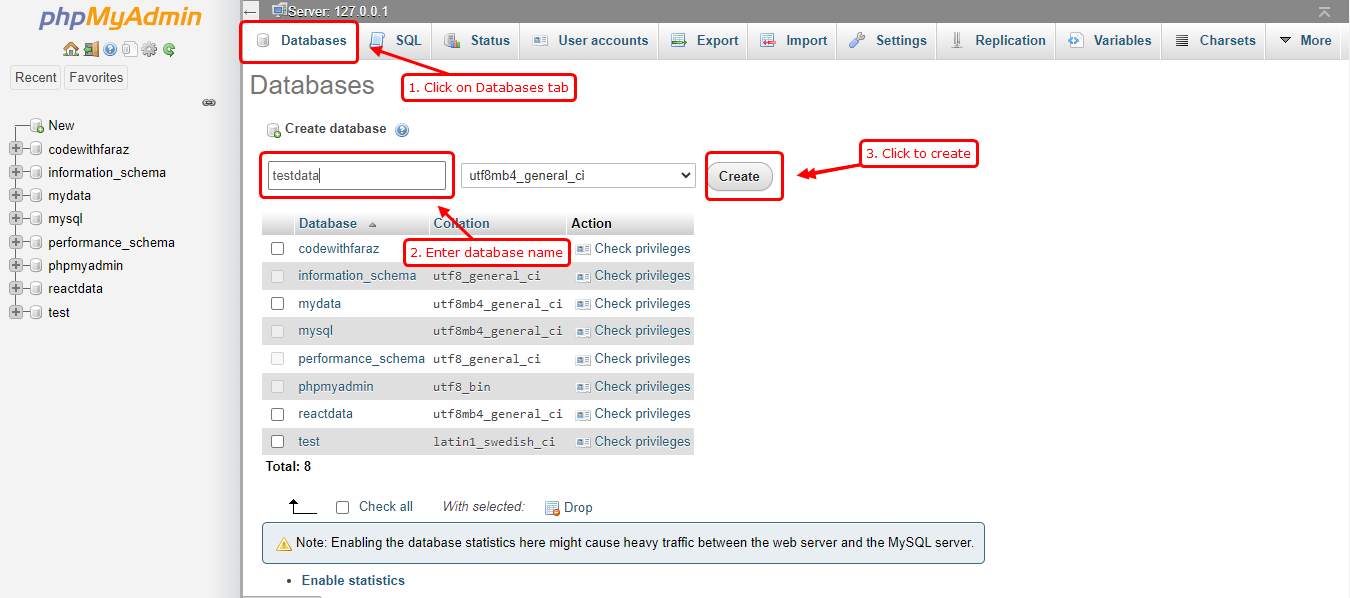Reload navigation panel with green arrow icon

click(x=169, y=49)
